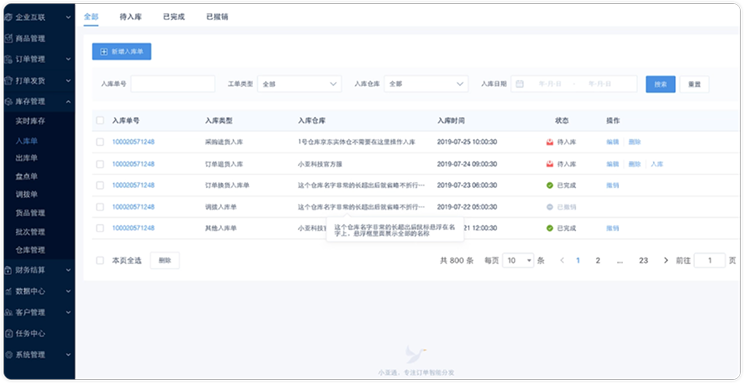Viewport: 744px width, 383px height.
Task: Switch to the 全部 tab
Action: click(x=91, y=17)
